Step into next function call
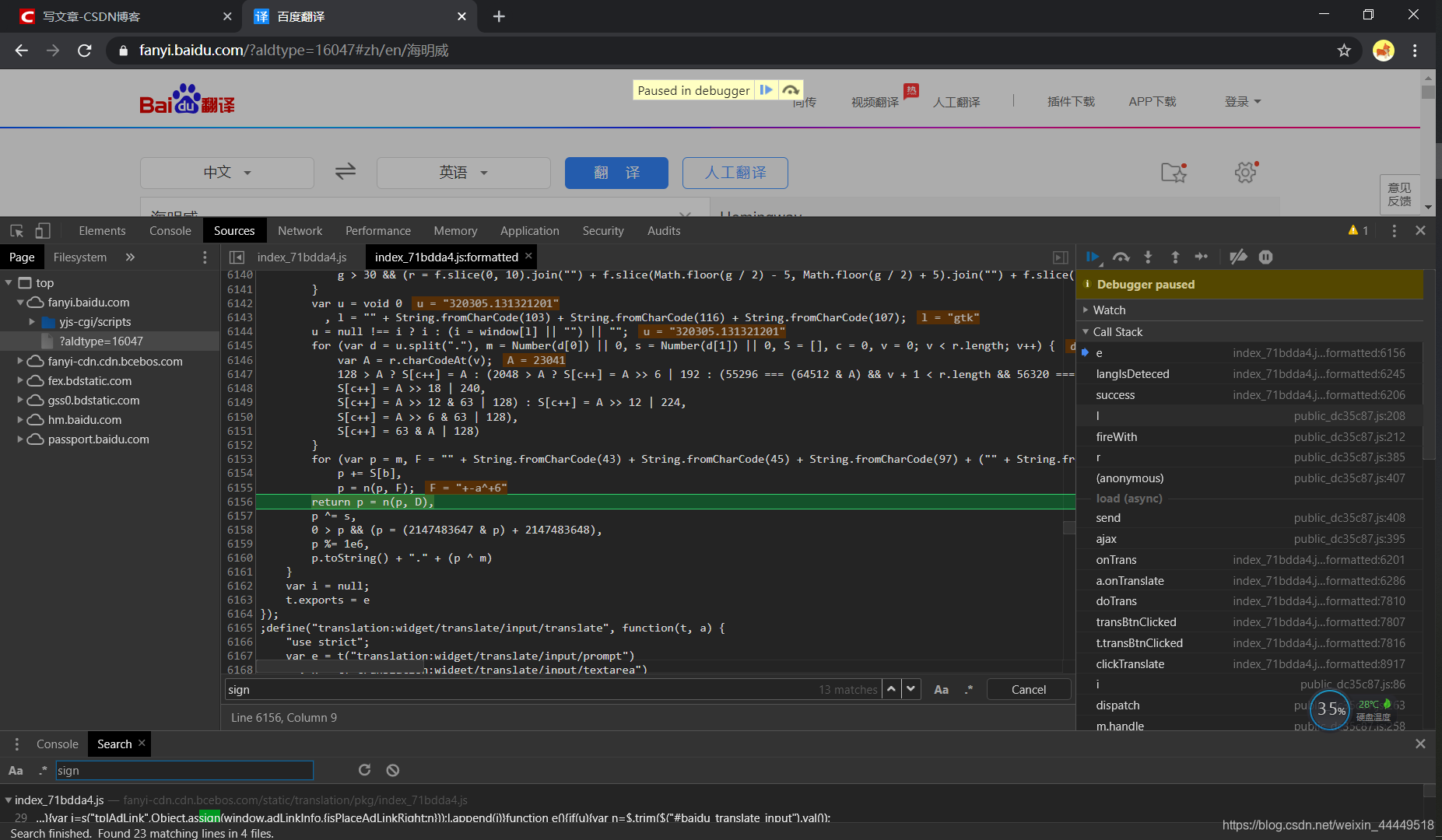Viewport: 1442px width, 840px height. [1148, 257]
